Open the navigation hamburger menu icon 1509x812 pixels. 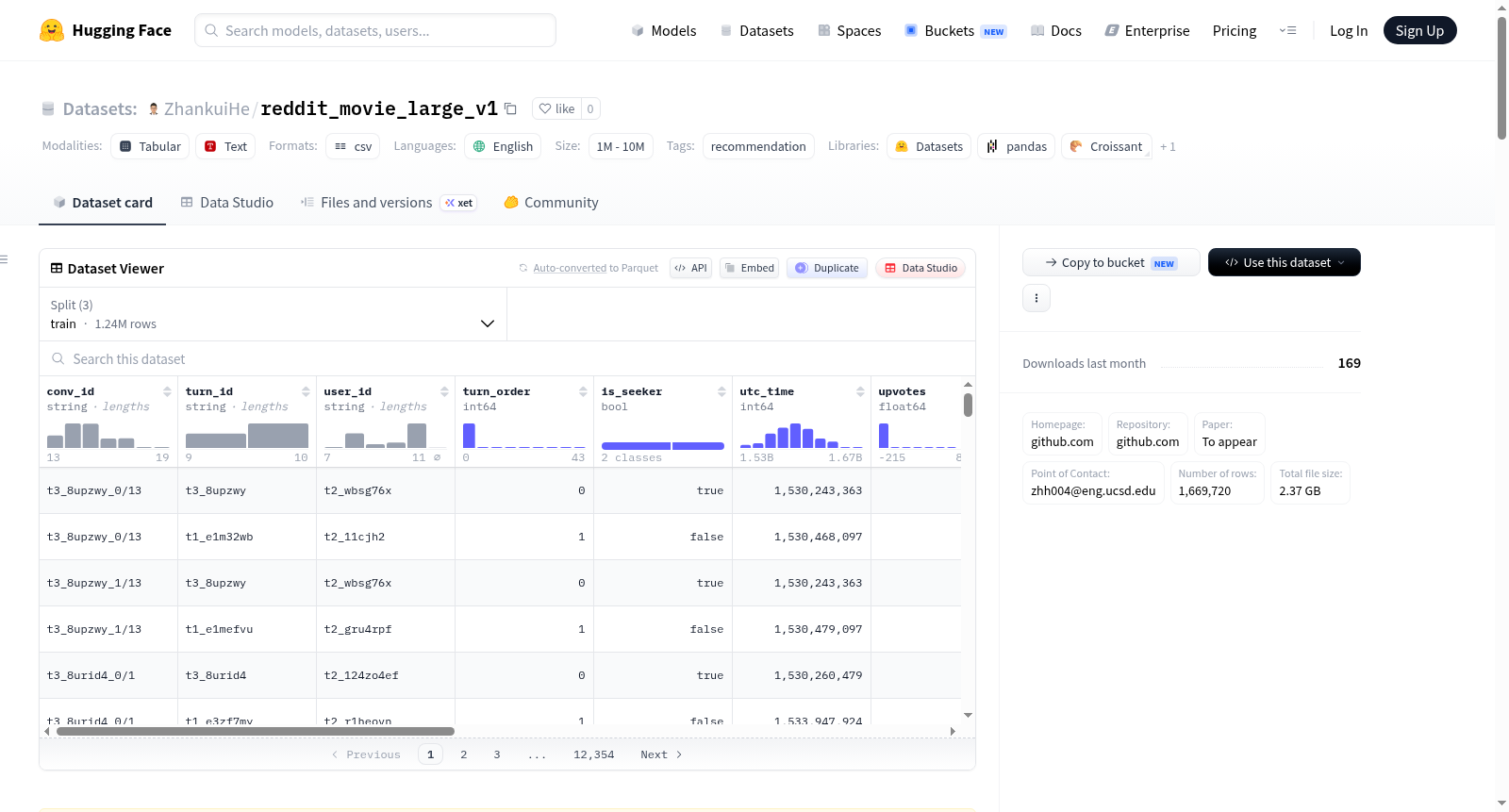[1287, 30]
